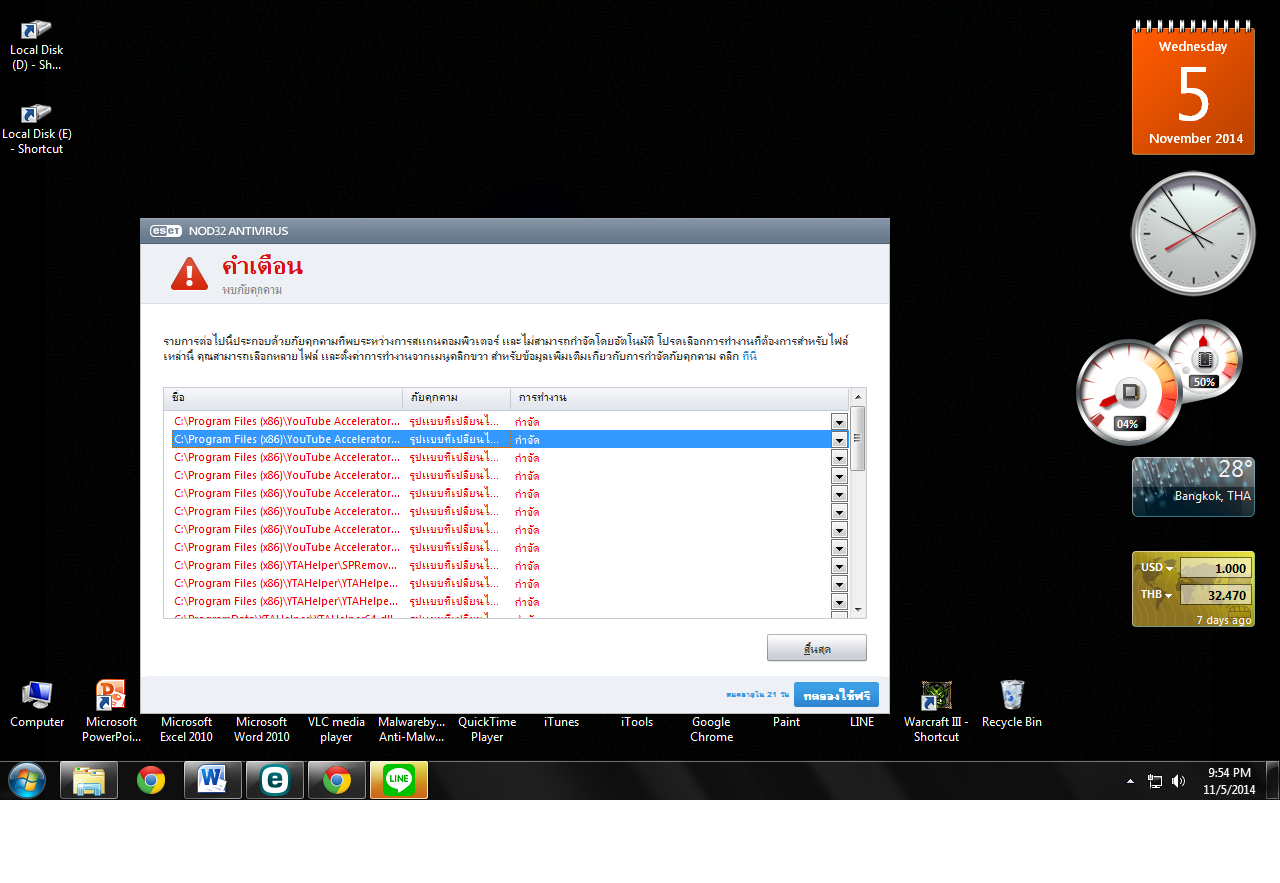Select the Microsoft PowerPoint desktop icon

point(111,711)
